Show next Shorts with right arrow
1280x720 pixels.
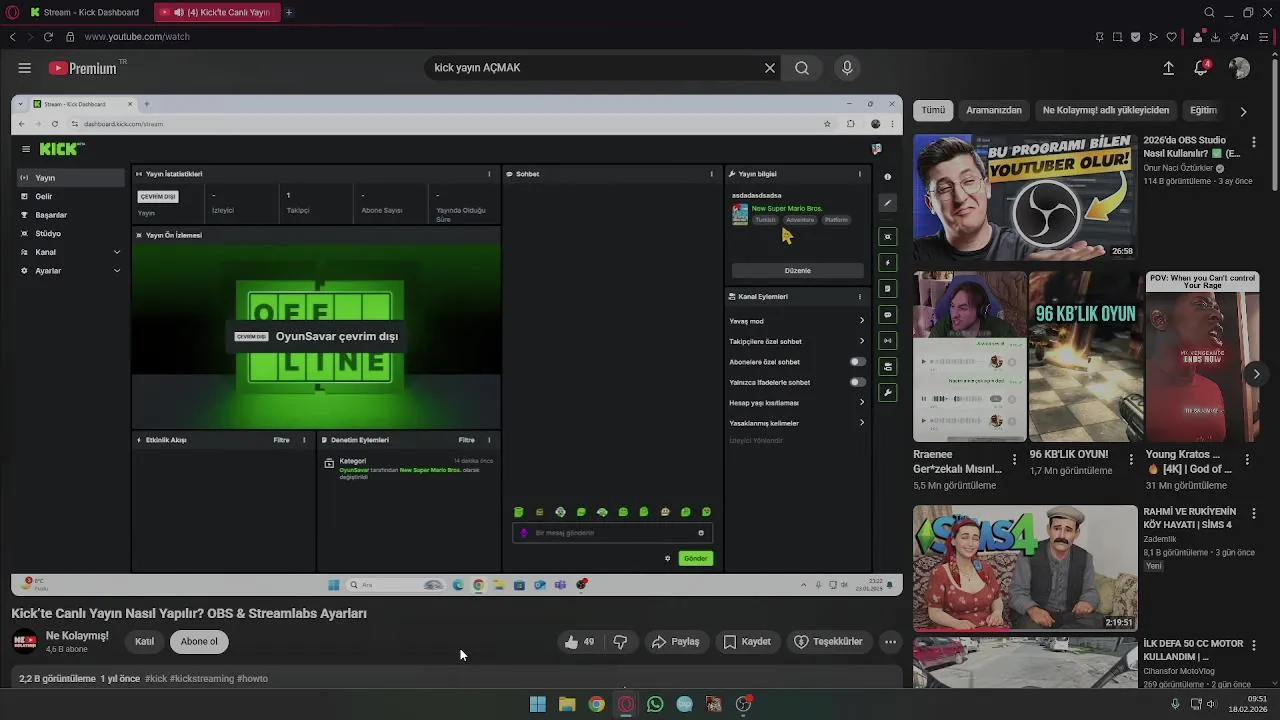(x=1256, y=374)
